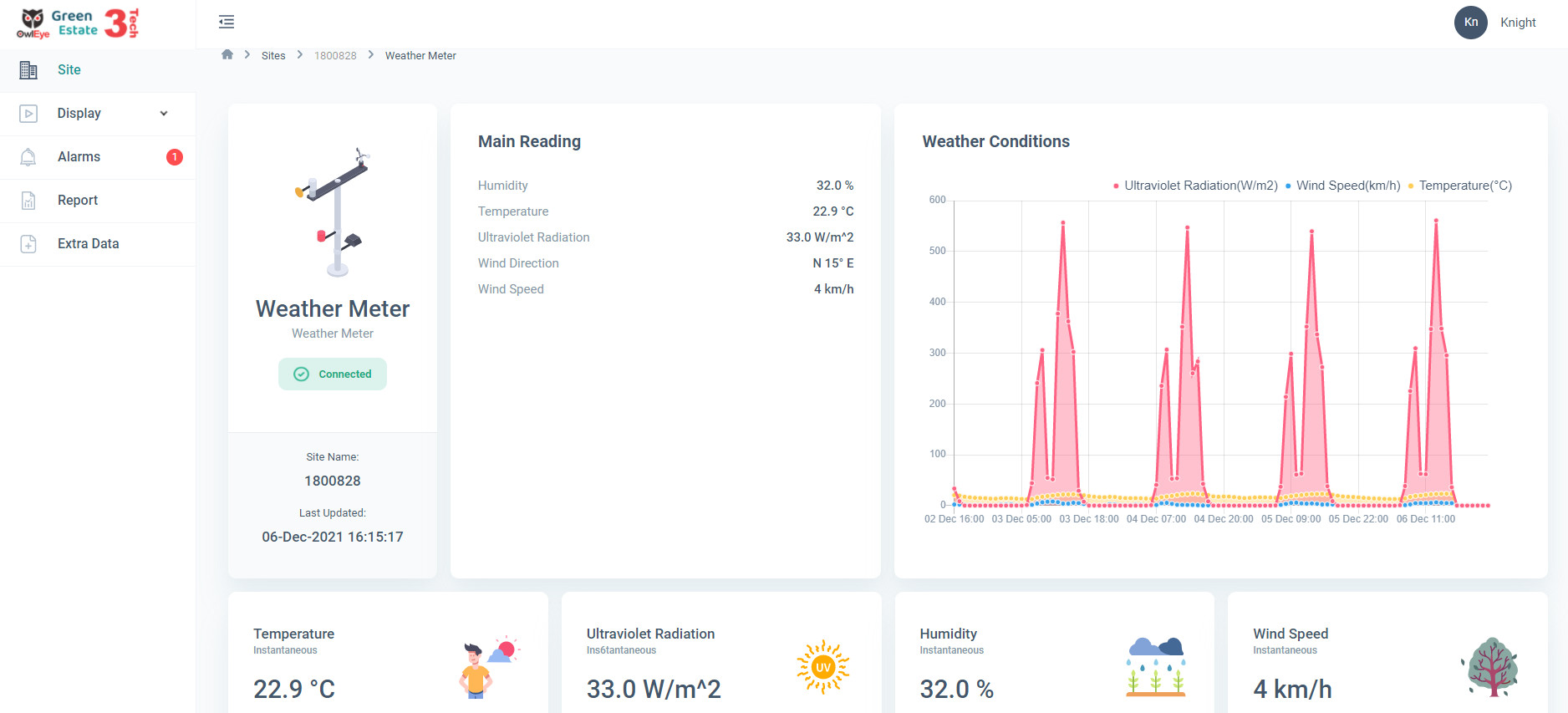Click the Extra Data file icon
The image size is (1568, 713).
point(28,244)
